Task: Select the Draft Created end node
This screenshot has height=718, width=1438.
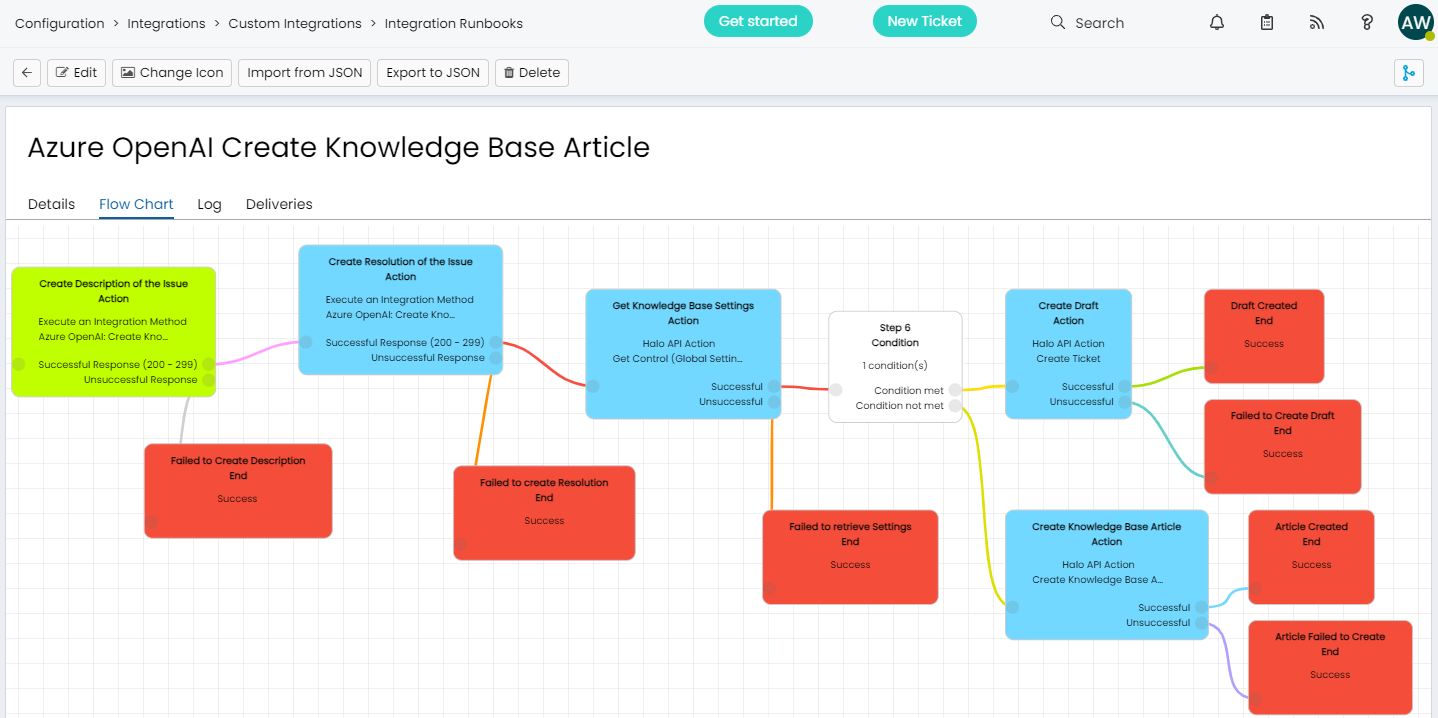Action: (1264, 336)
